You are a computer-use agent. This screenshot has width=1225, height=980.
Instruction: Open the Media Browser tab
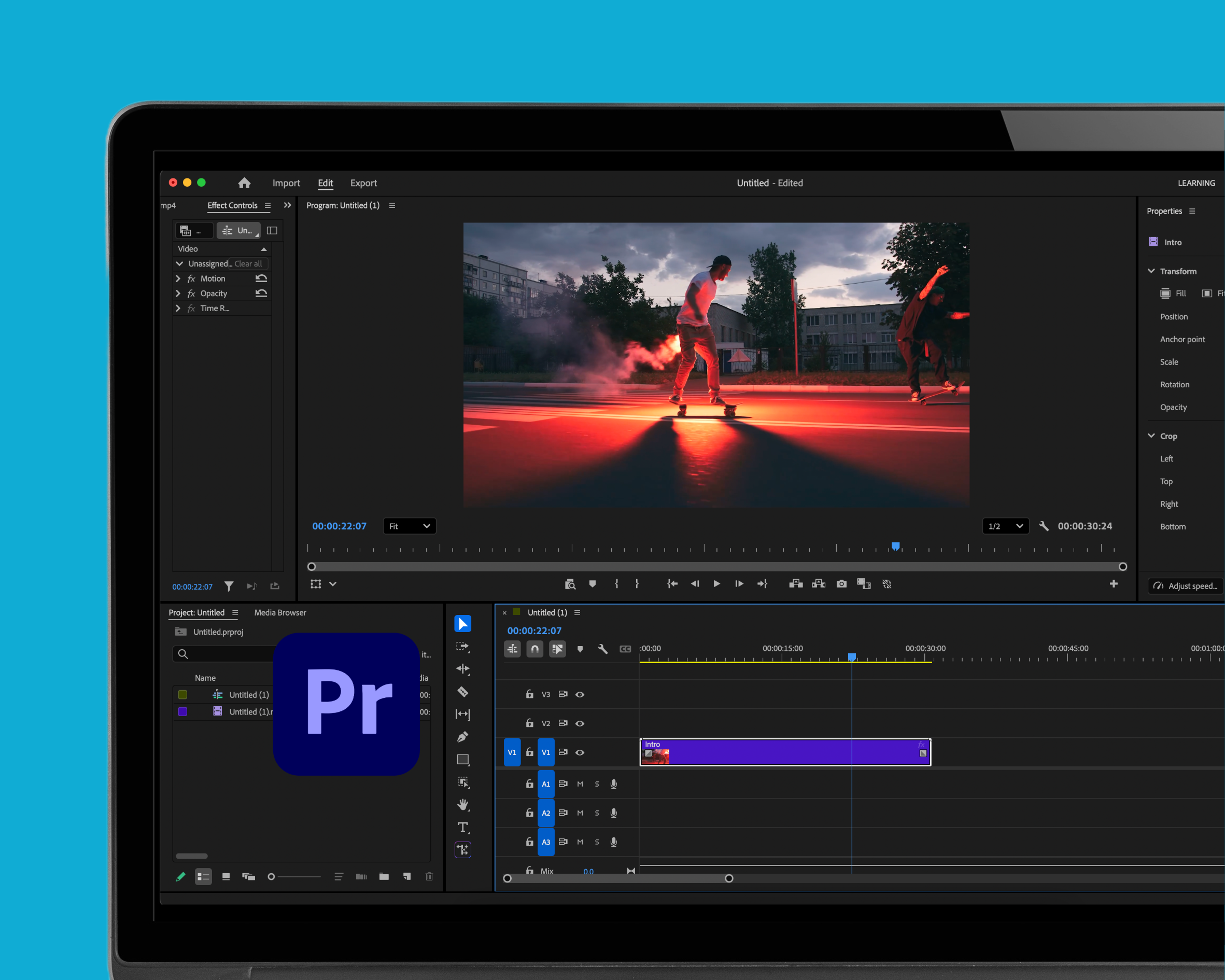(x=280, y=612)
